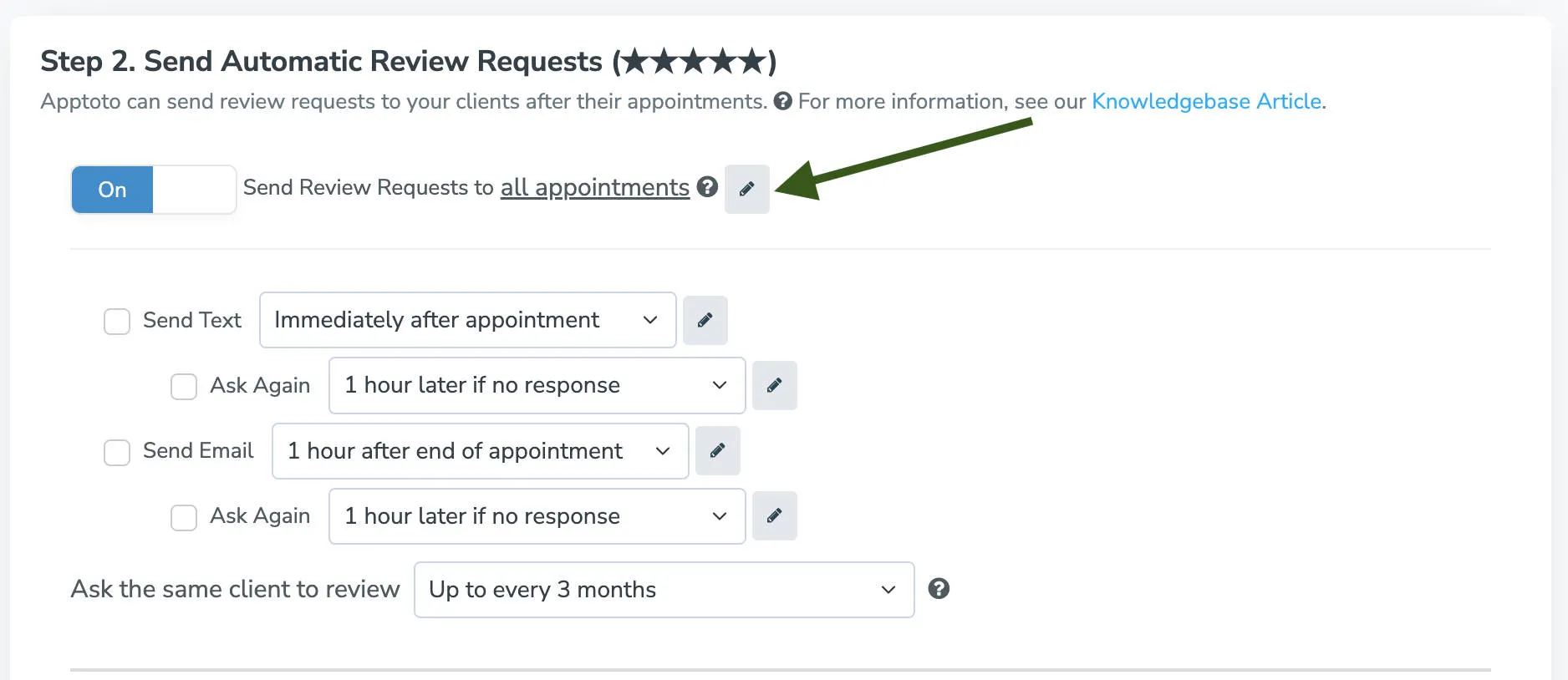
Task: Open the Immediately after appointment dropdown
Action: (466, 320)
